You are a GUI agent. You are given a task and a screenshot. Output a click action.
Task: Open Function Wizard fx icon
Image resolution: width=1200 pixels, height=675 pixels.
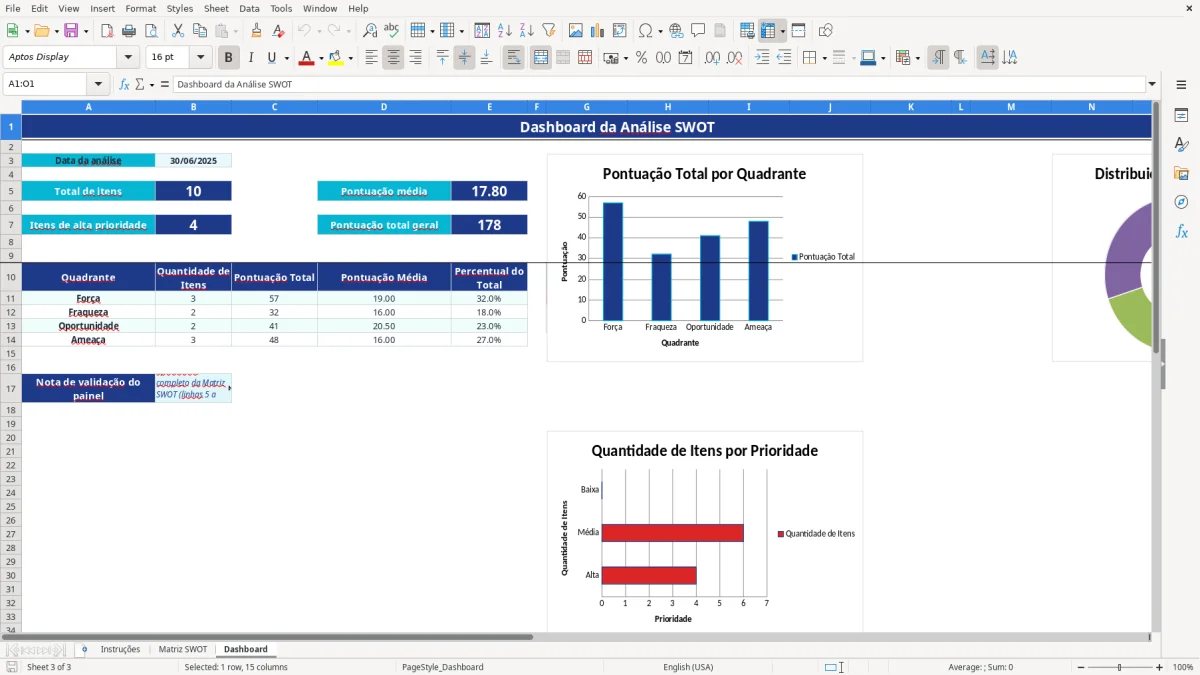pyautogui.click(x=124, y=85)
